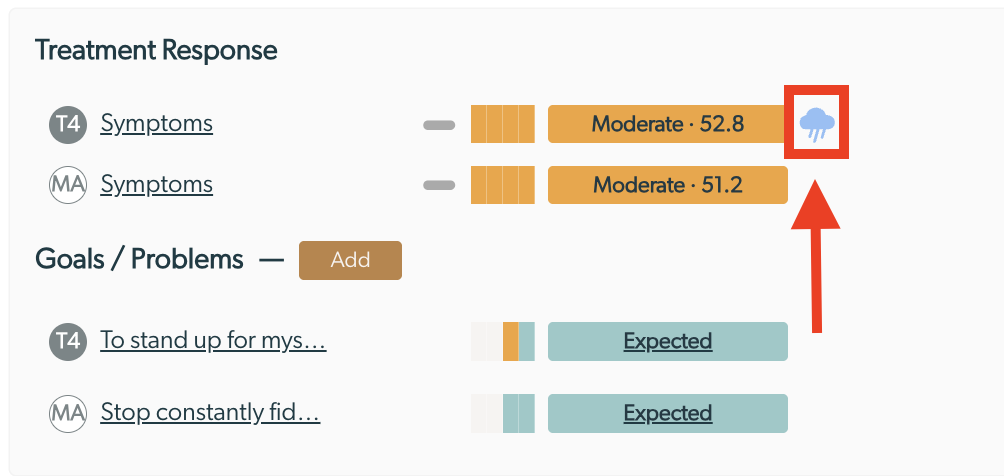Click orange history bars for MA Symptoms
This screenshot has height=476, width=1004.
503,185
